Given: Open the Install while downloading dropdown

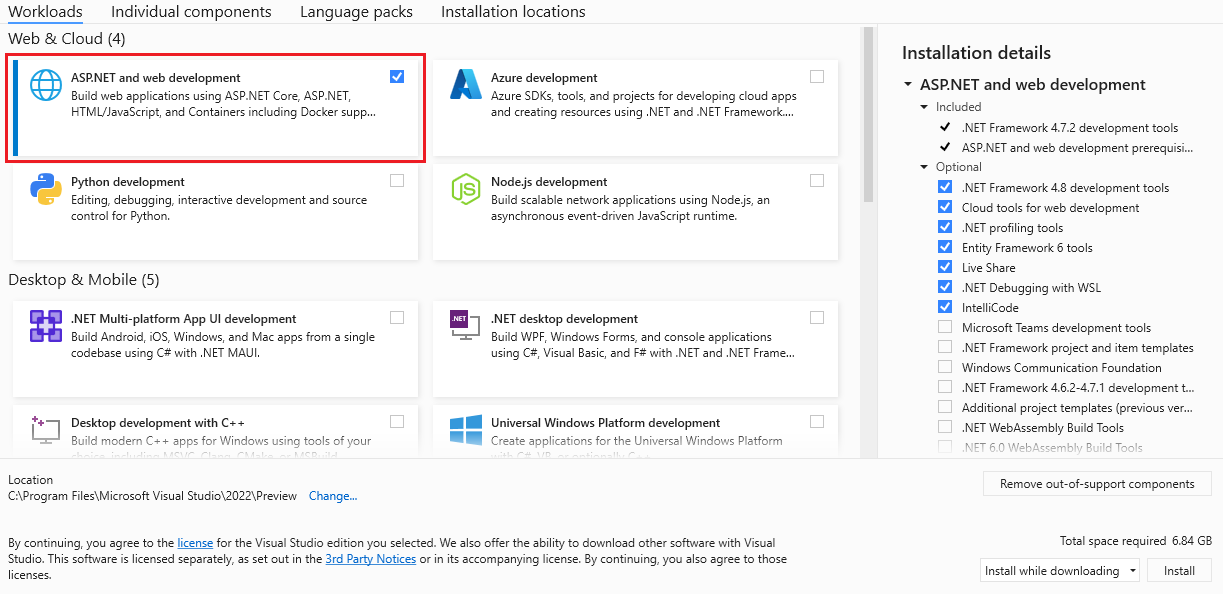Looking at the screenshot, I should (1060, 570).
